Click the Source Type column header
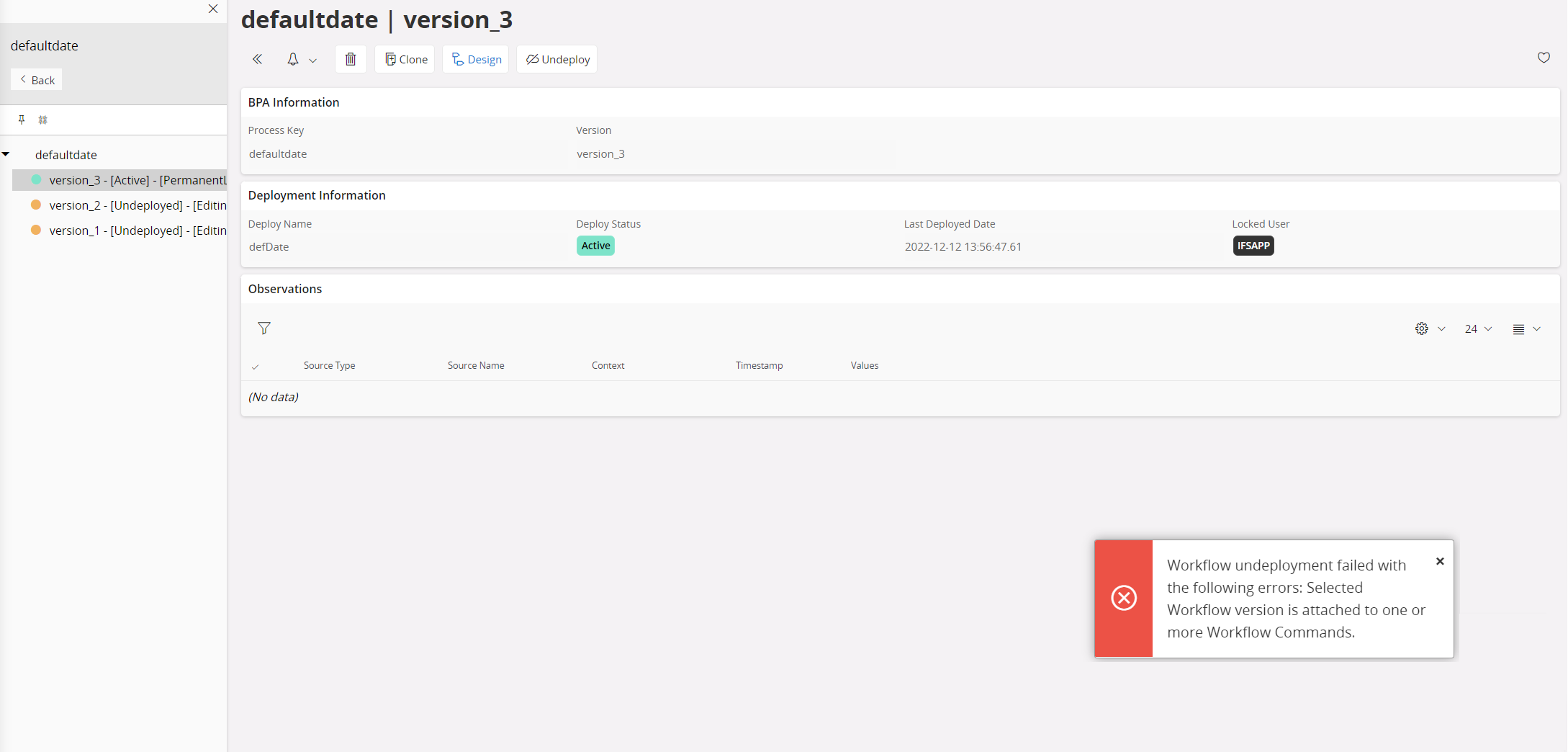The height and width of the screenshot is (752, 1568). point(329,366)
